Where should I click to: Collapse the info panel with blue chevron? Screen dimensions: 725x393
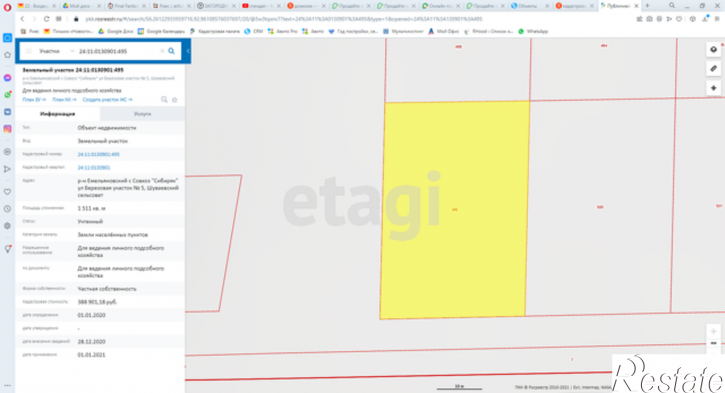188,51
